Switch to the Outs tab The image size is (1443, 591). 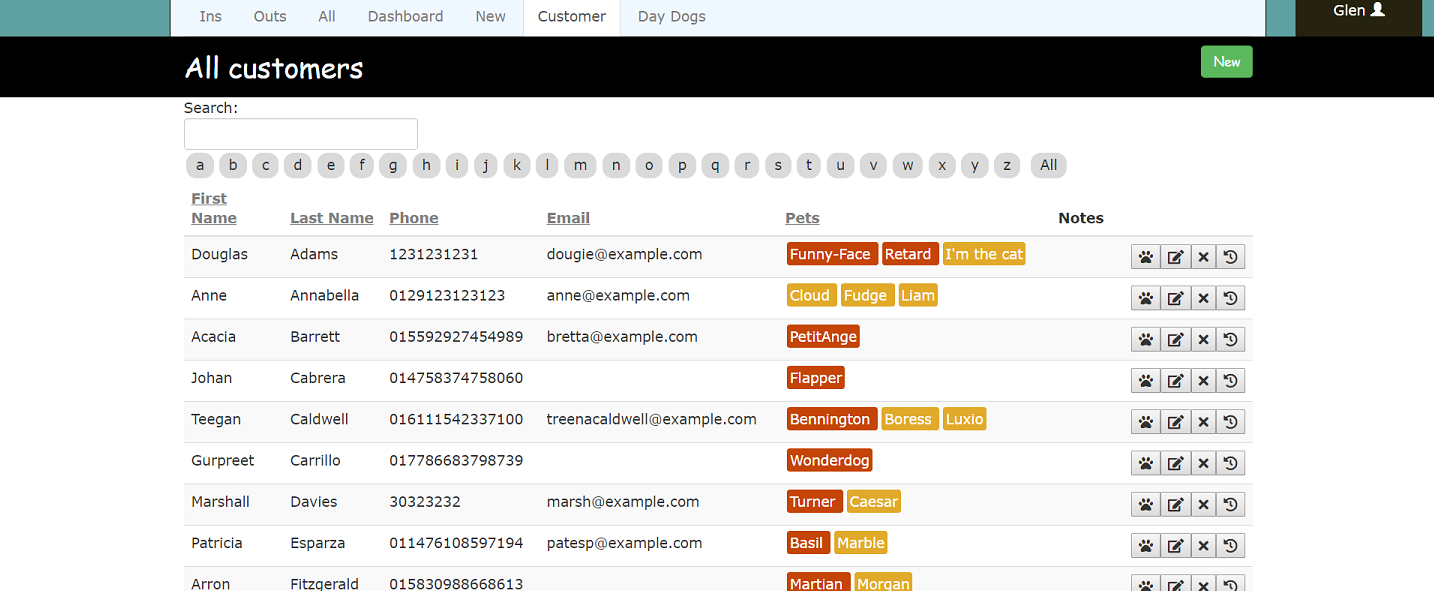point(270,16)
